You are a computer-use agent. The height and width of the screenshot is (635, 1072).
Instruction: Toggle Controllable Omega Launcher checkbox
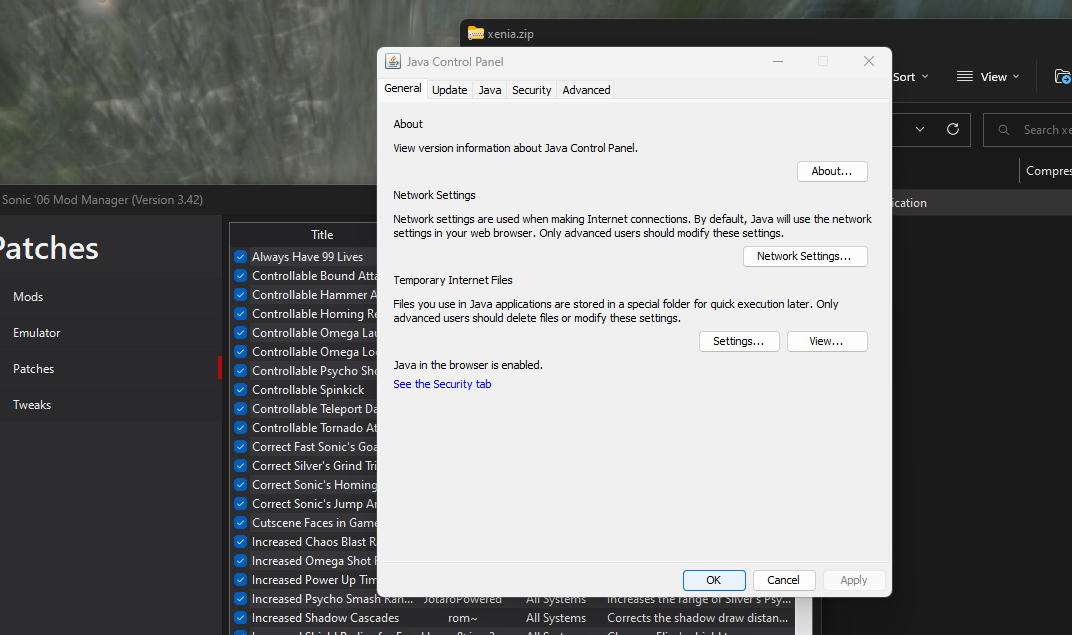[241, 333]
